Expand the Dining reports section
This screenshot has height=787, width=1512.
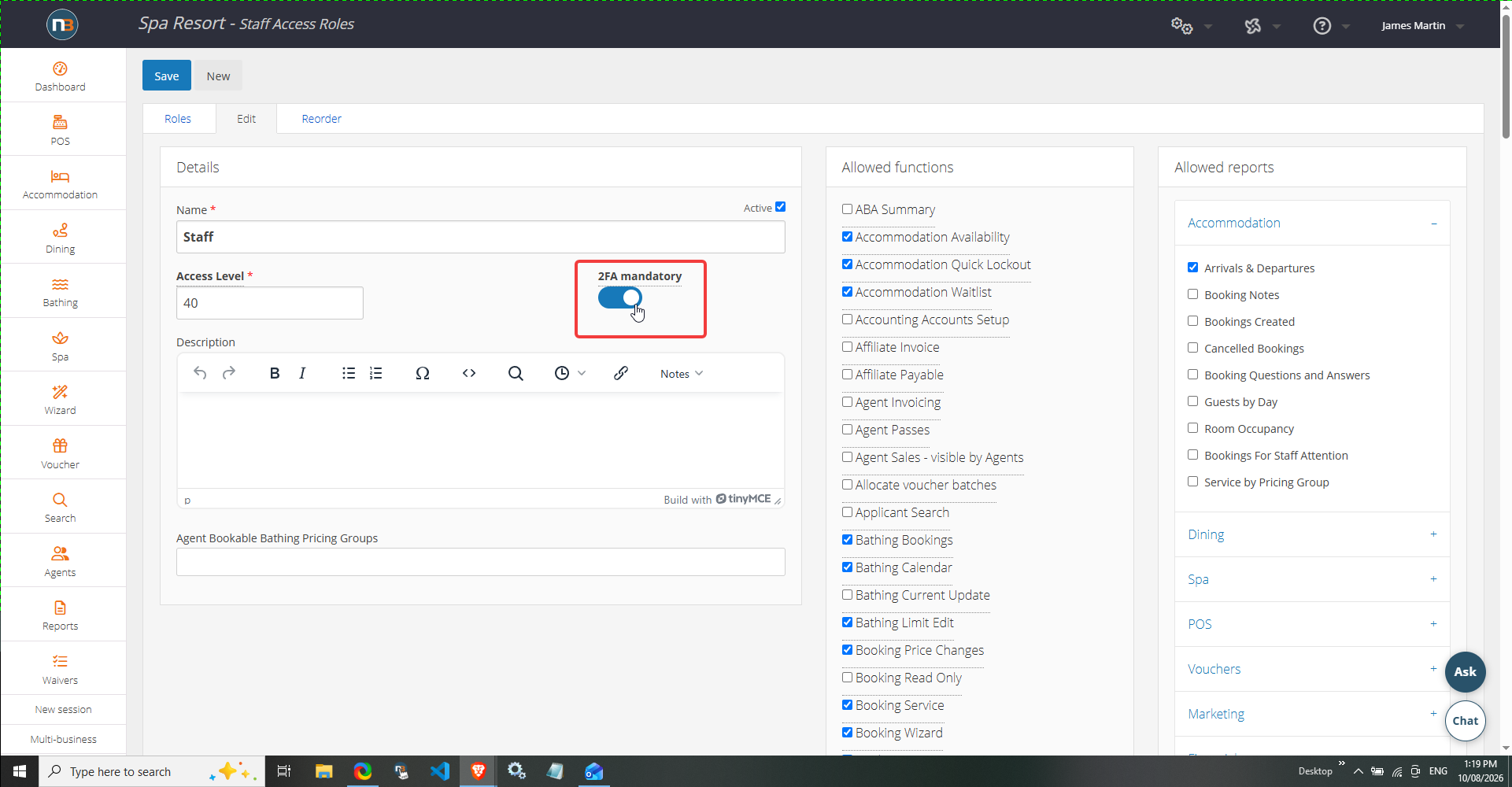pyautogui.click(x=1312, y=535)
